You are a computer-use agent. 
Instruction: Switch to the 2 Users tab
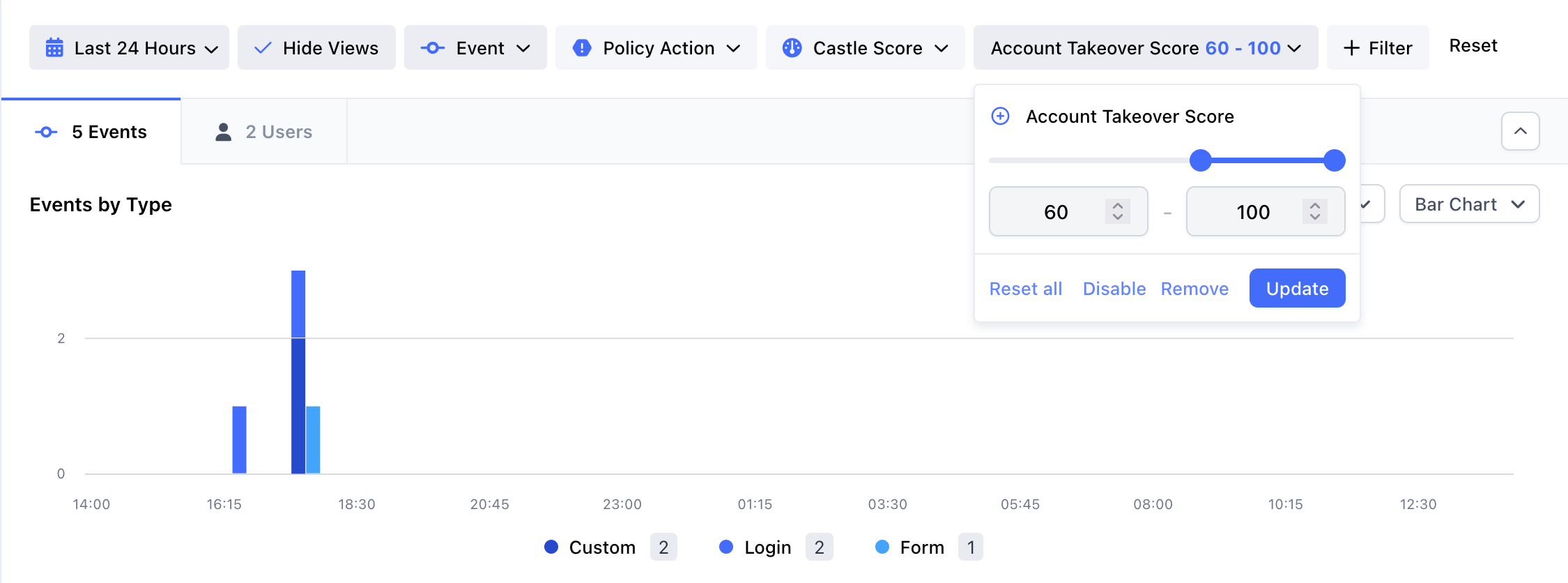point(264,132)
